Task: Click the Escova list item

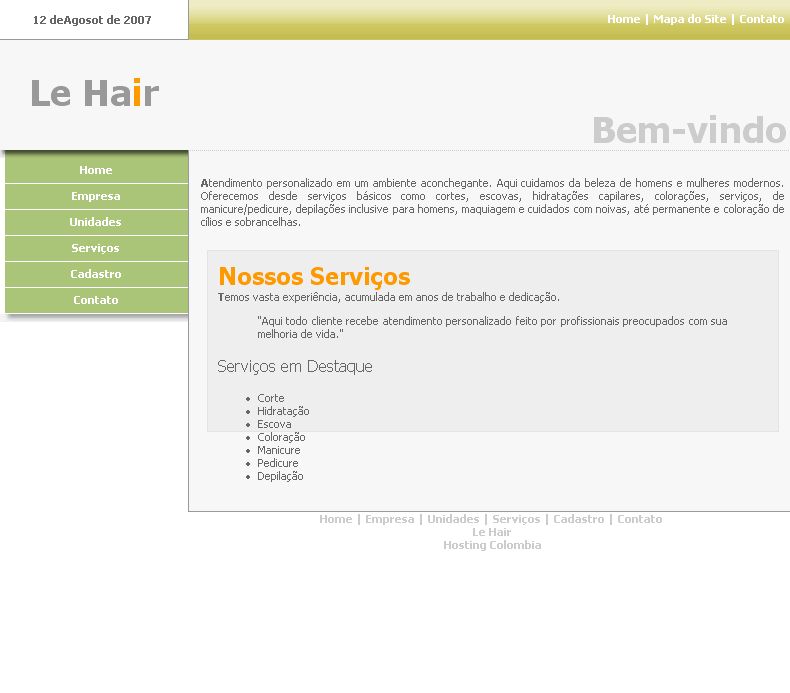Action: pyautogui.click(x=274, y=424)
